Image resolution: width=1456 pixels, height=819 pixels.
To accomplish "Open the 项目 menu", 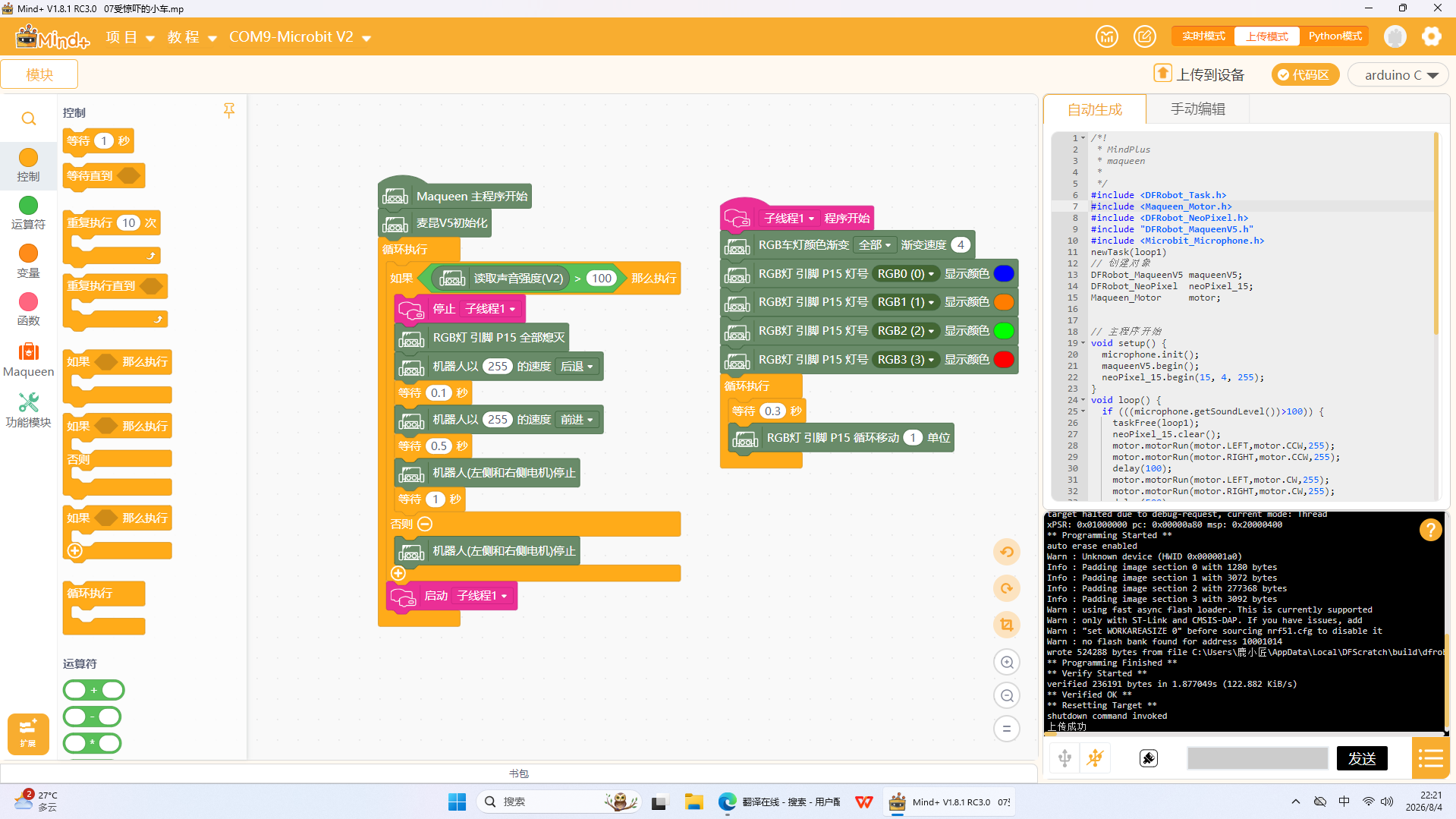I will [x=130, y=37].
